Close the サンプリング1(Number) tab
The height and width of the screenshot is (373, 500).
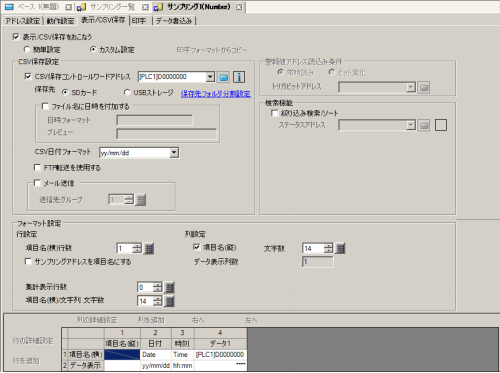[239, 7]
